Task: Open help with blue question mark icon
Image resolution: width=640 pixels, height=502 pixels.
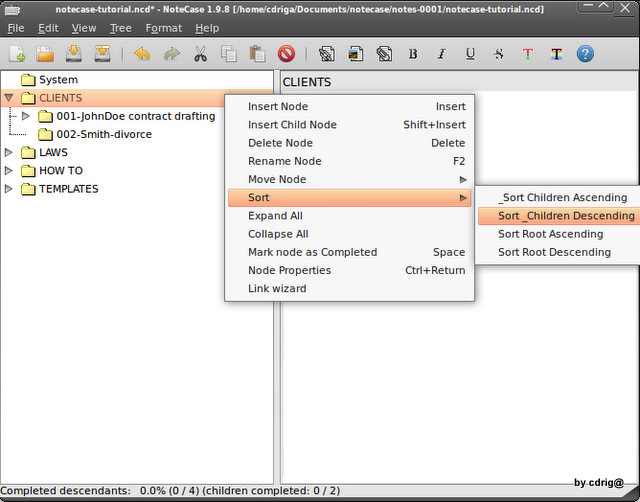Action: point(585,54)
